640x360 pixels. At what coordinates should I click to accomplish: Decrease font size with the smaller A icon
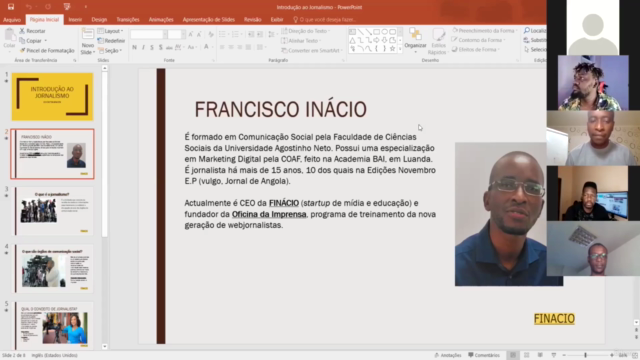[199, 35]
